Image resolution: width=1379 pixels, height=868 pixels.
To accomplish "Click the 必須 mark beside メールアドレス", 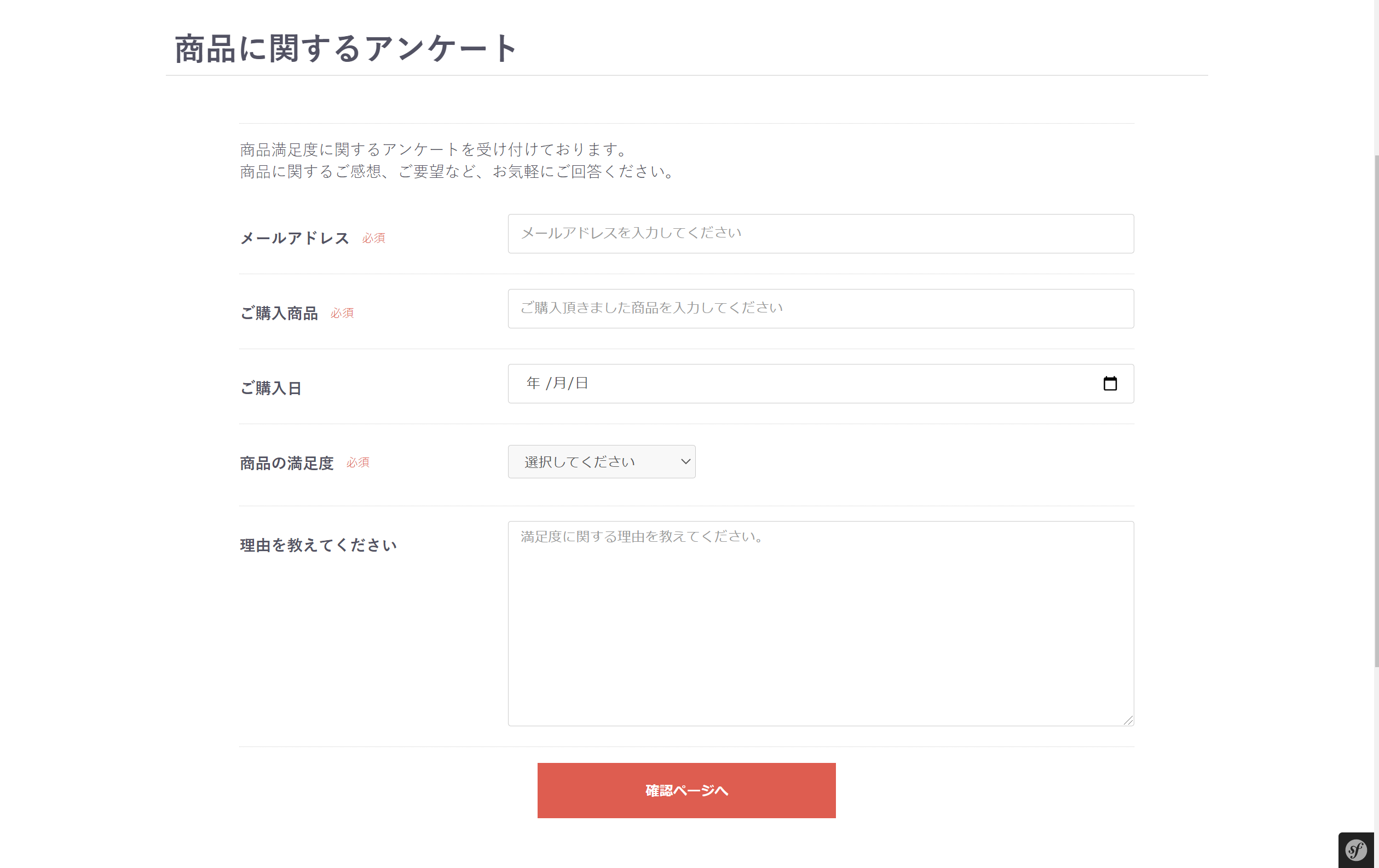I will tap(373, 238).
